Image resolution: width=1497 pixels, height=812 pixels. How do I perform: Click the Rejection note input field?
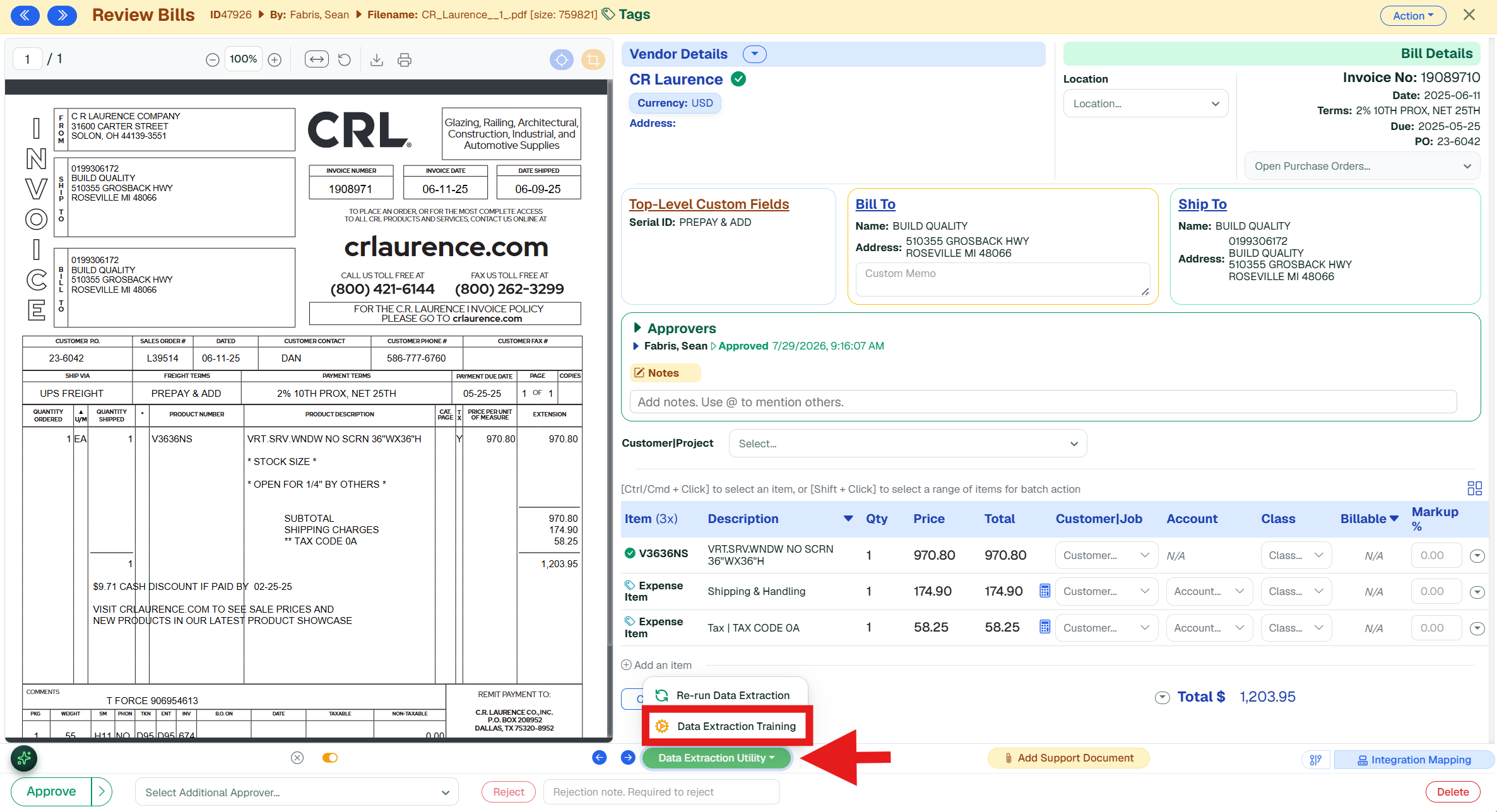coord(661,792)
